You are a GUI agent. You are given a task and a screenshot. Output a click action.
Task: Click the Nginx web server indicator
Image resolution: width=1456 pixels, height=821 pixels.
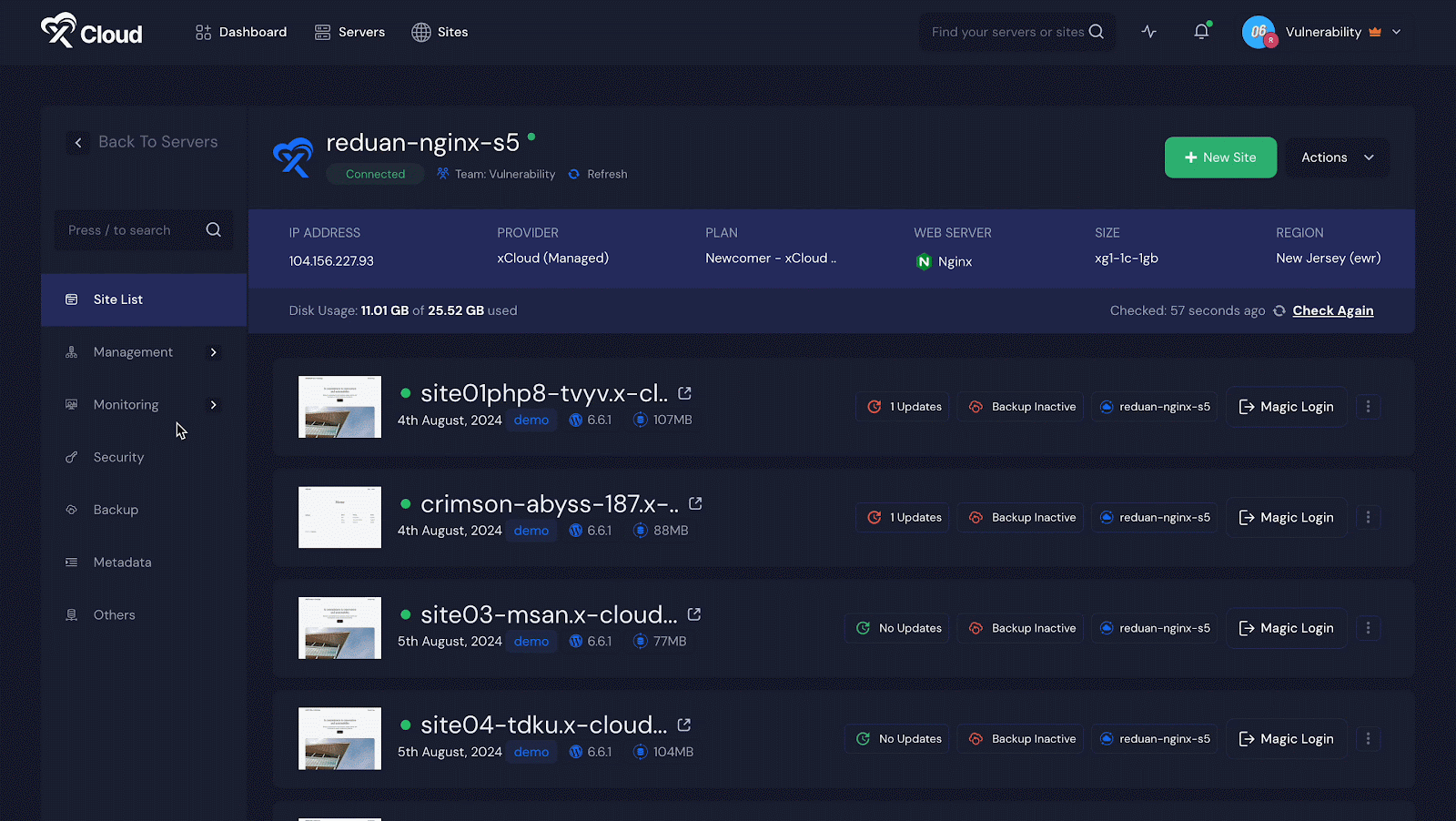click(x=944, y=261)
